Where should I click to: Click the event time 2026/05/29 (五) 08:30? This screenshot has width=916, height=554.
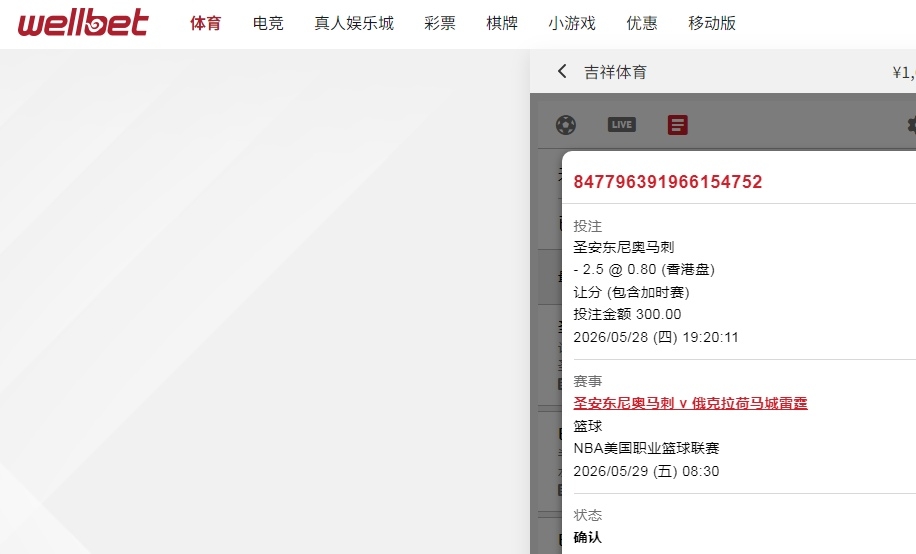click(646, 471)
